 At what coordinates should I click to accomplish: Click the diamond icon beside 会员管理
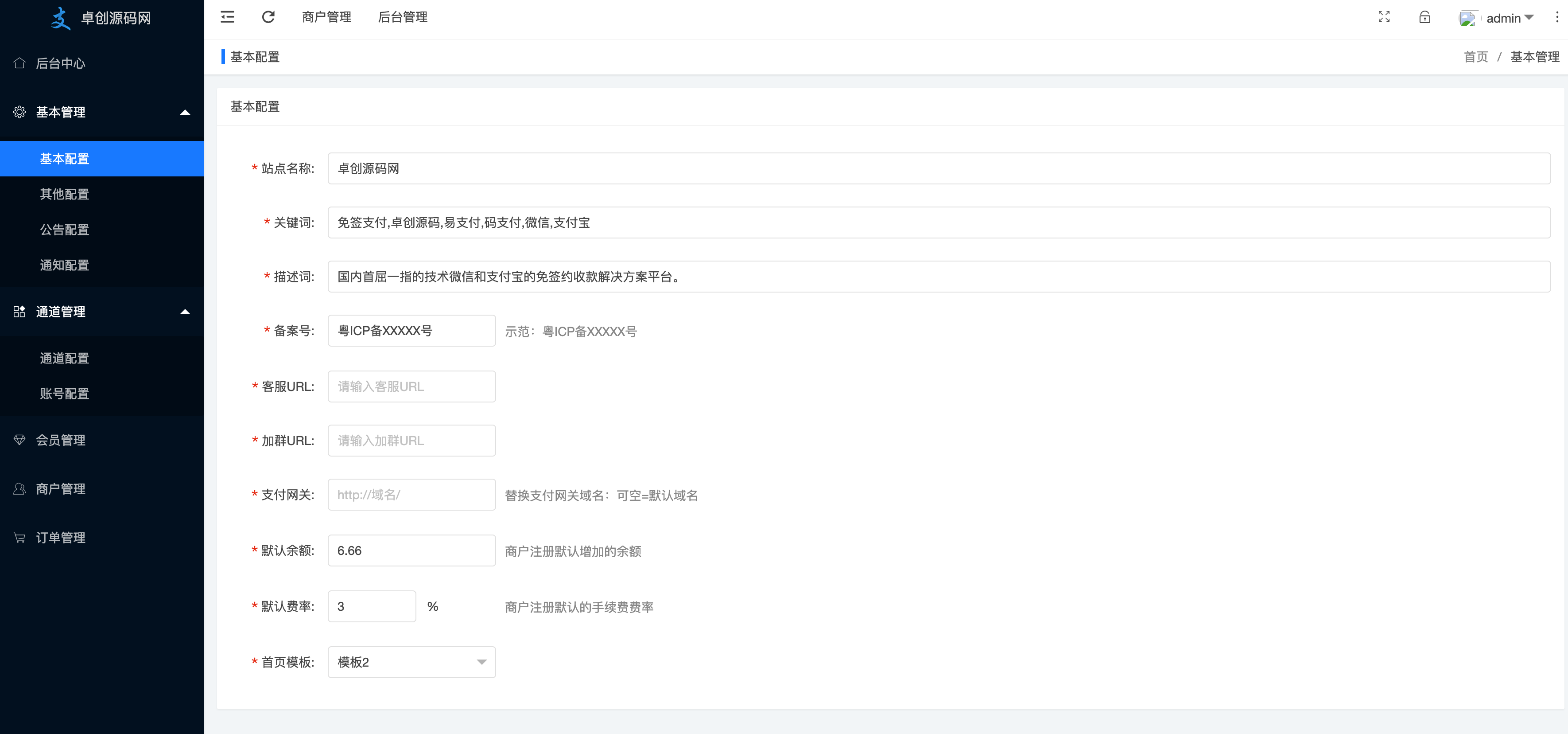coord(19,440)
